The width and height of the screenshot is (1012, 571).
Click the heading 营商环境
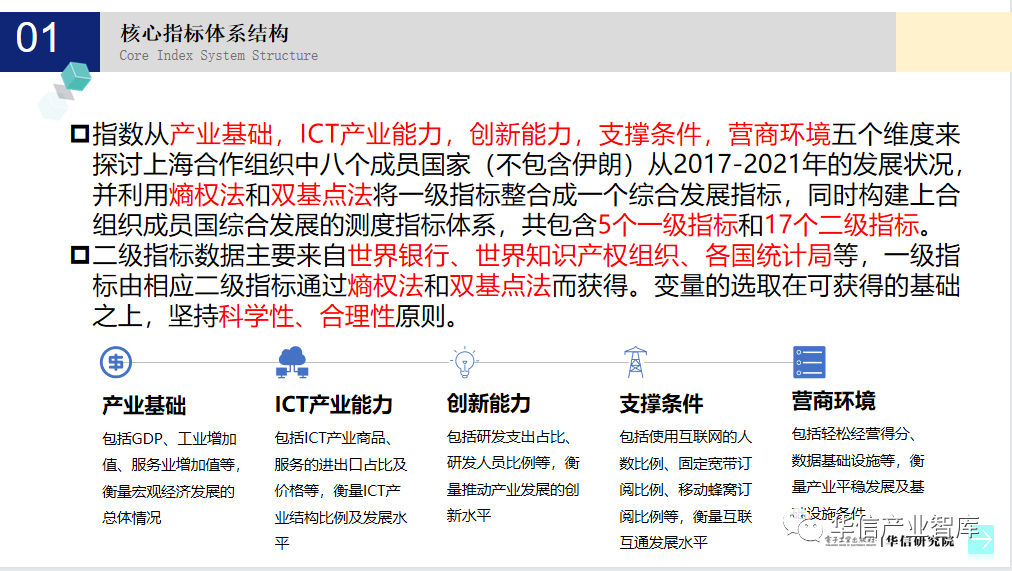[x=833, y=401]
